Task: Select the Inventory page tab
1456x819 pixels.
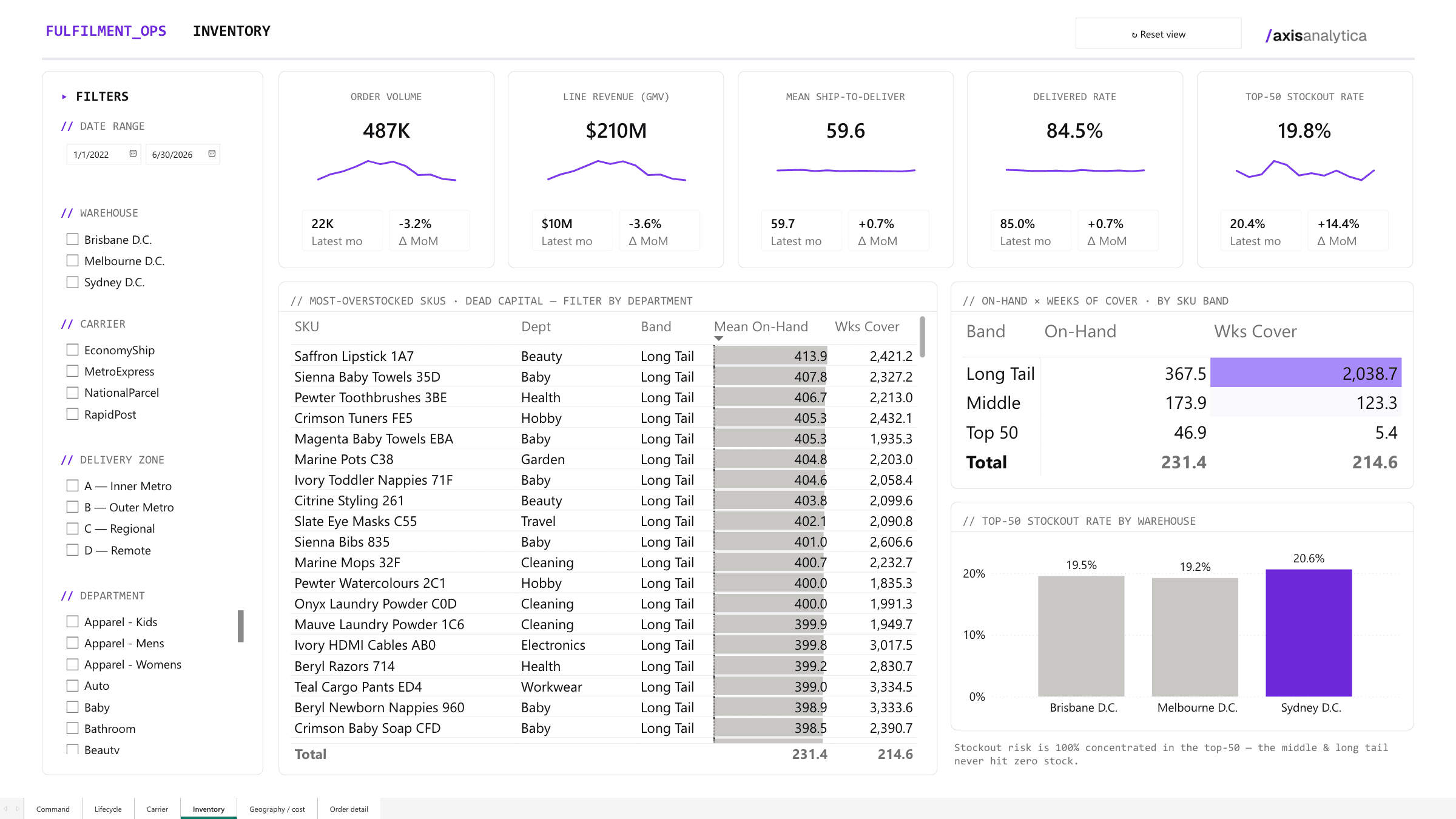Action: click(209, 809)
